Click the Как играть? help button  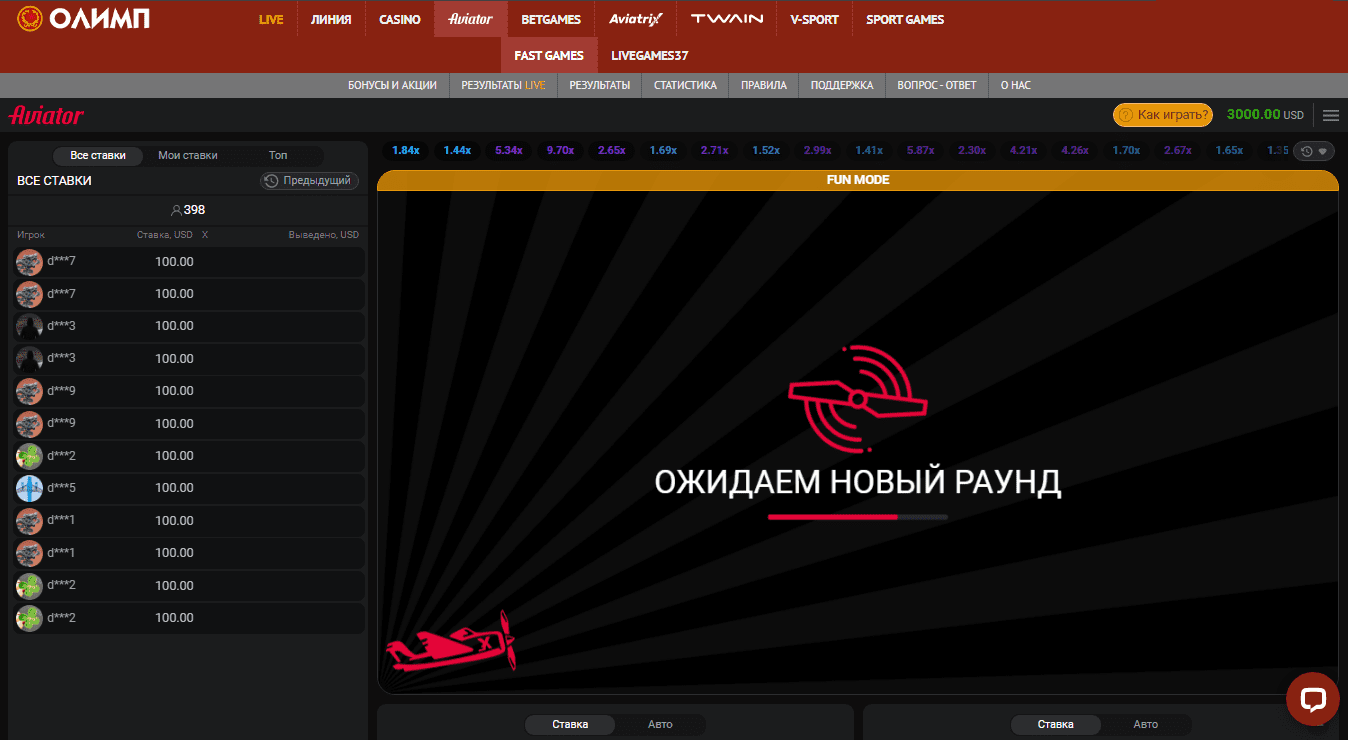pyautogui.click(x=1163, y=115)
